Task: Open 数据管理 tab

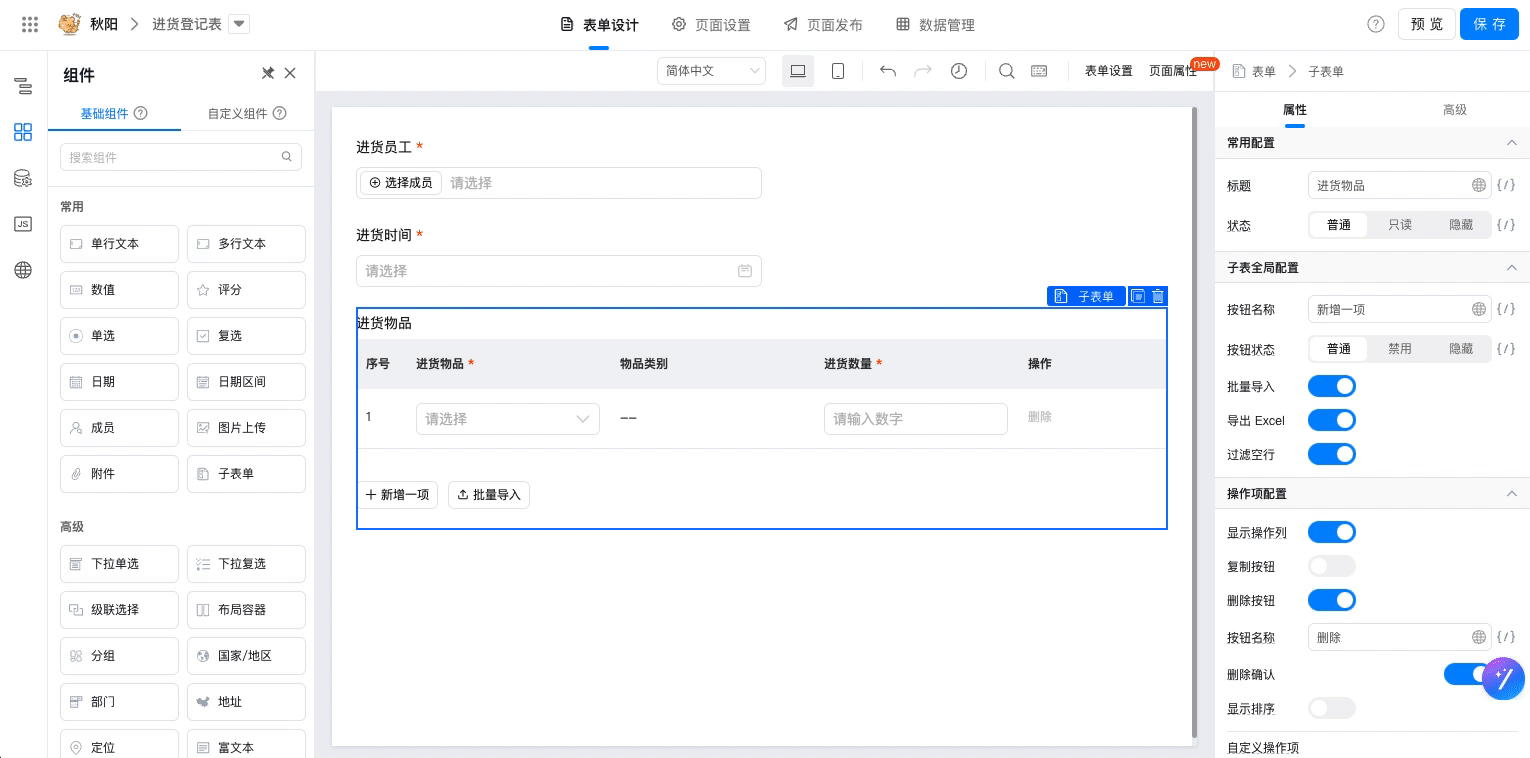Action: [935, 25]
